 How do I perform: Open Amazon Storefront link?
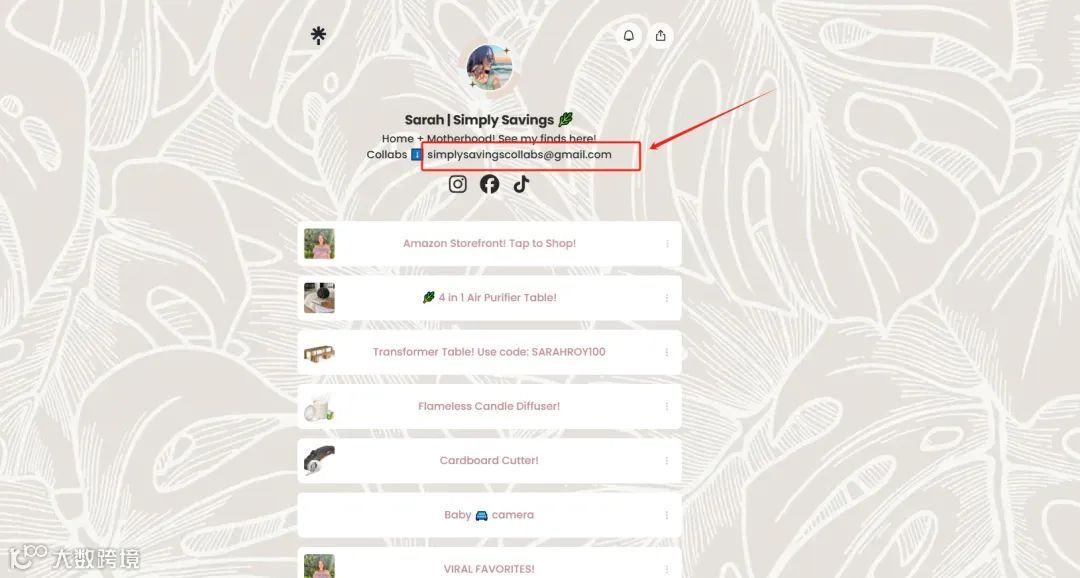(489, 243)
